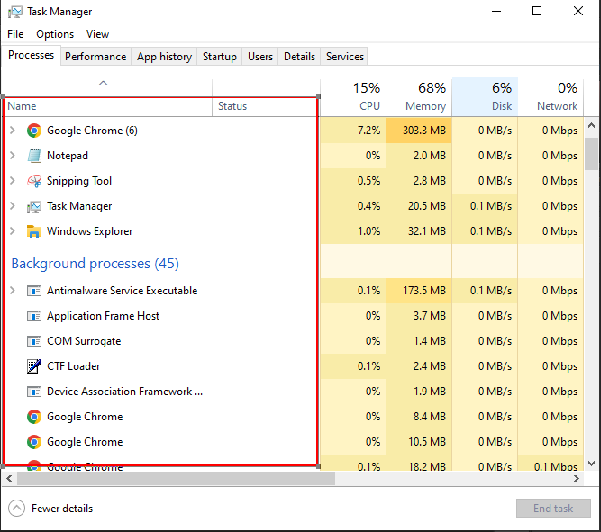Screen dimensions: 601x532
Task: Expand Antimalware Service Executable entry
Action: point(12,290)
